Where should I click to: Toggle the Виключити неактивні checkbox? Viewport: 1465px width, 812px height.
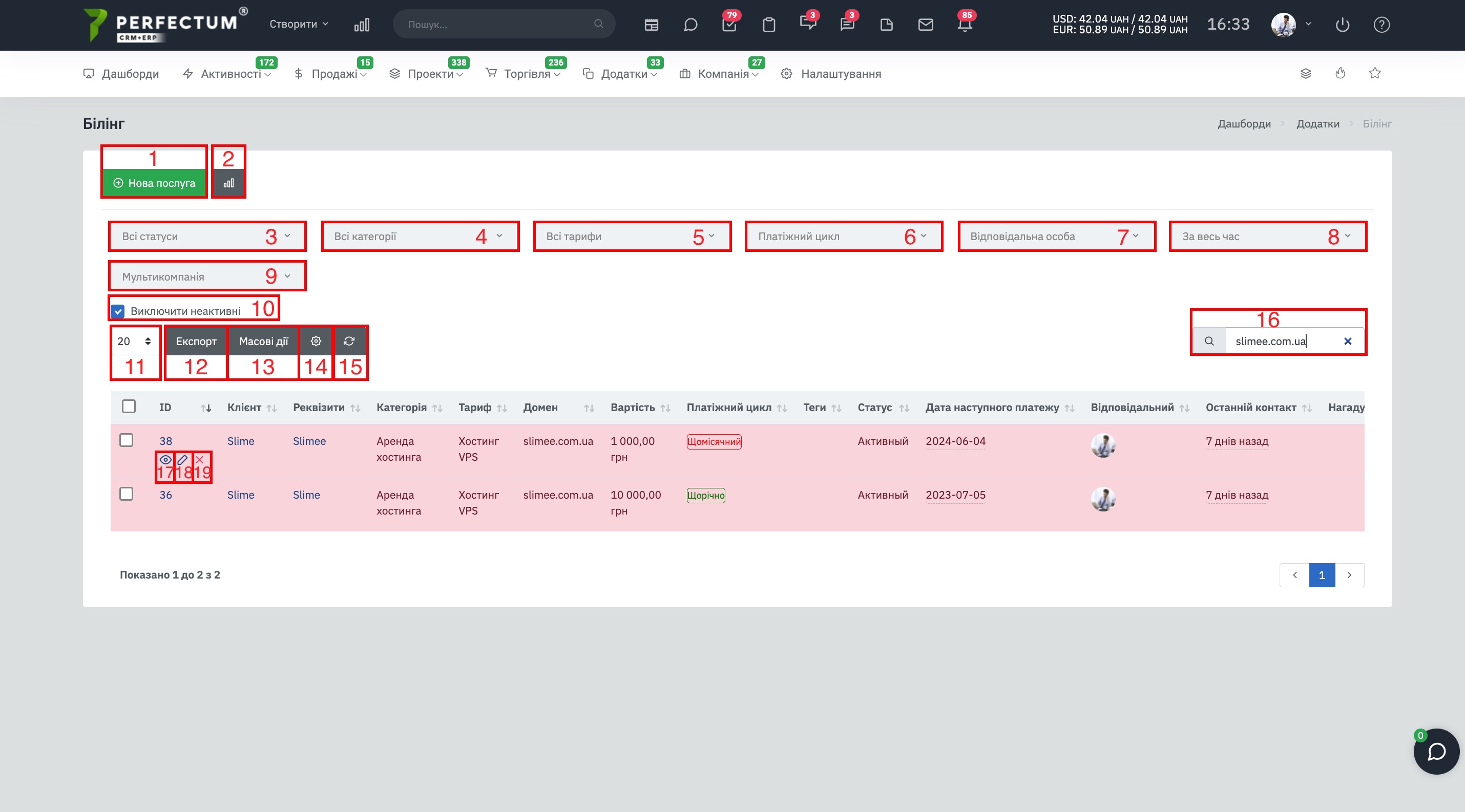point(118,311)
